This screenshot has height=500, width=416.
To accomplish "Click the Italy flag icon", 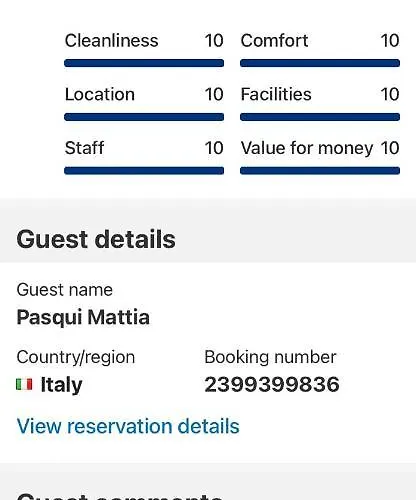I will [x=24, y=384].
